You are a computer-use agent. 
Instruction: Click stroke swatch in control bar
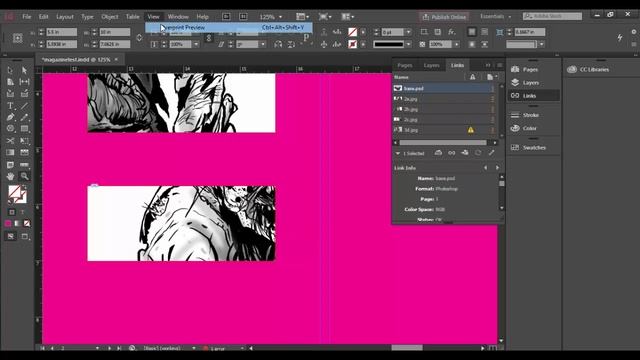(x=353, y=44)
